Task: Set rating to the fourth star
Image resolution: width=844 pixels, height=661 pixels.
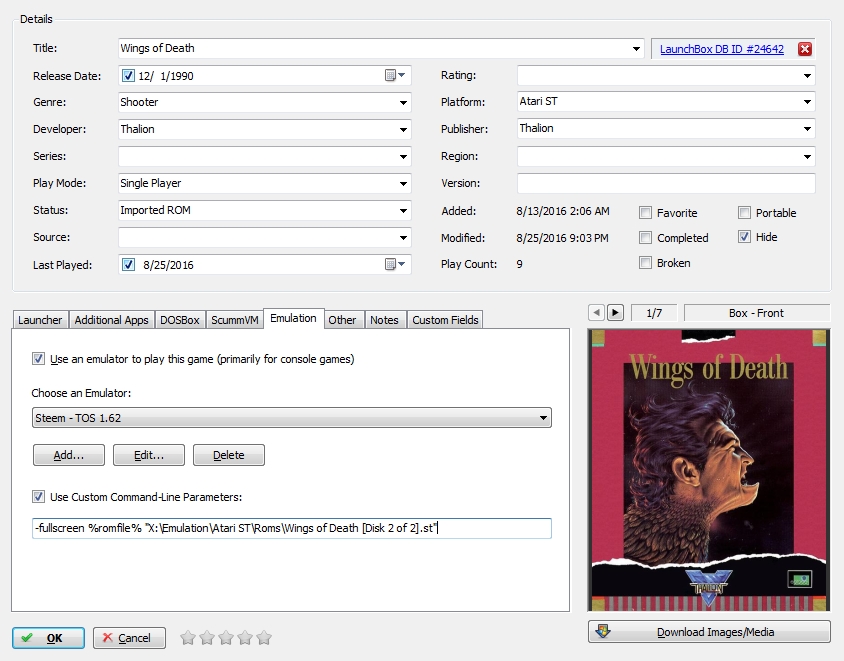Action: [245, 638]
